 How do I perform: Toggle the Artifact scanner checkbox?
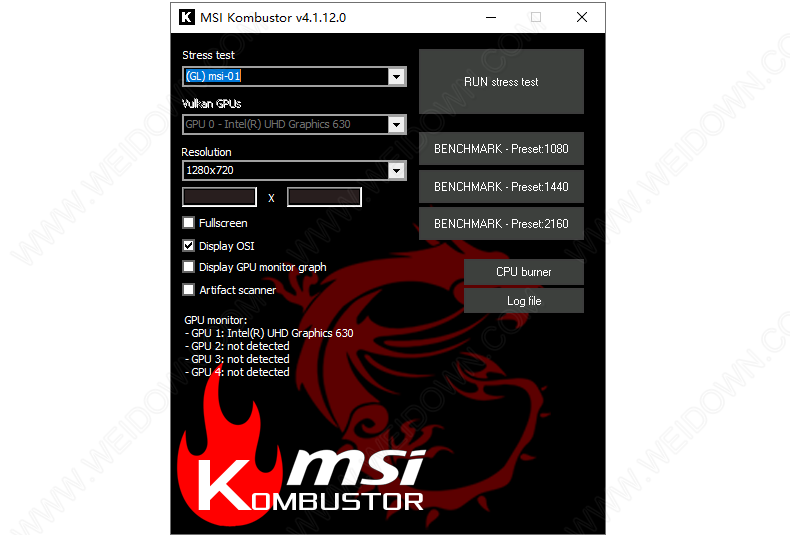pyautogui.click(x=188, y=290)
